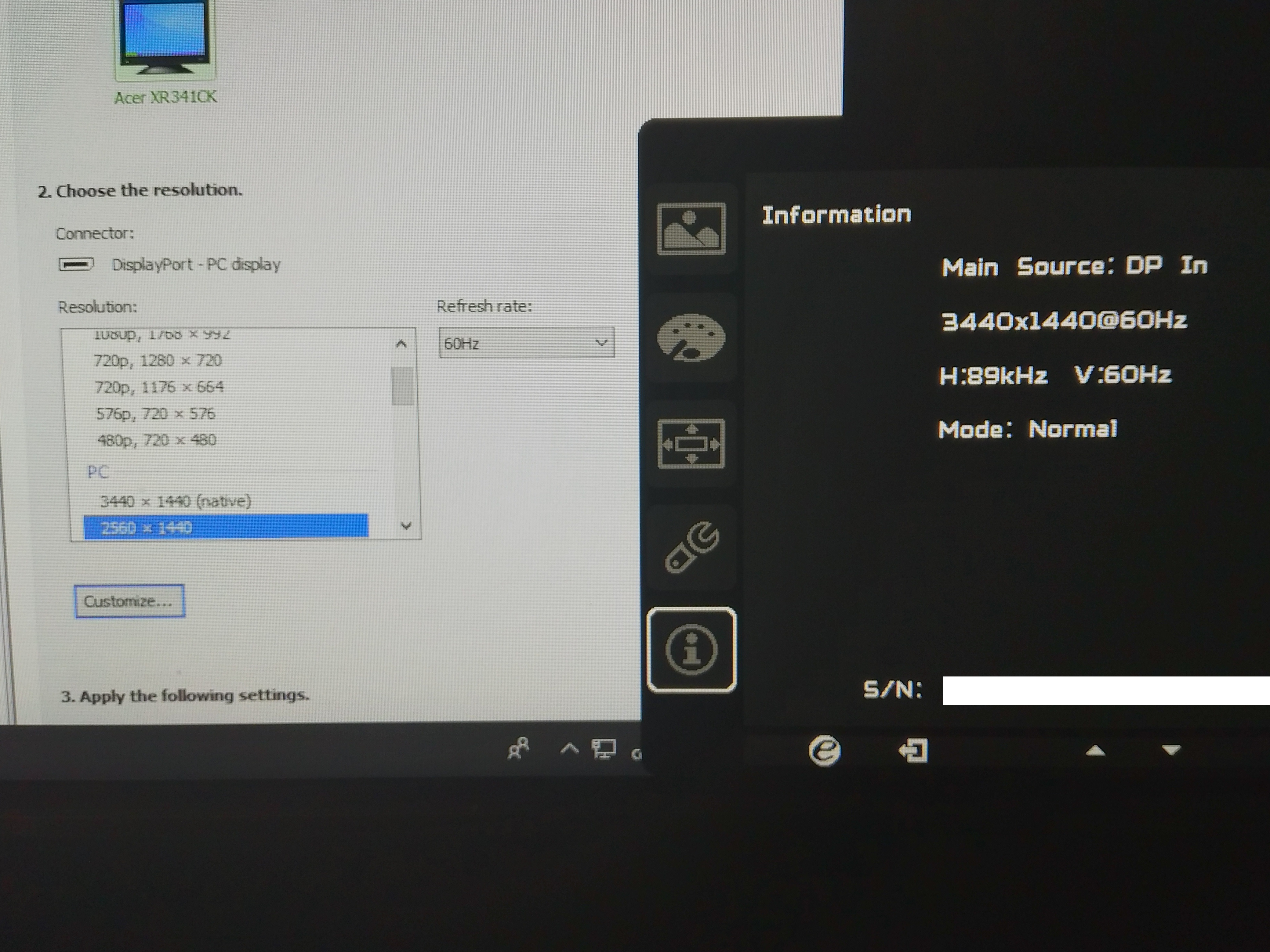The image size is (1270, 952).
Task: Click the DisplayPort connector icon
Action: [76, 264]
